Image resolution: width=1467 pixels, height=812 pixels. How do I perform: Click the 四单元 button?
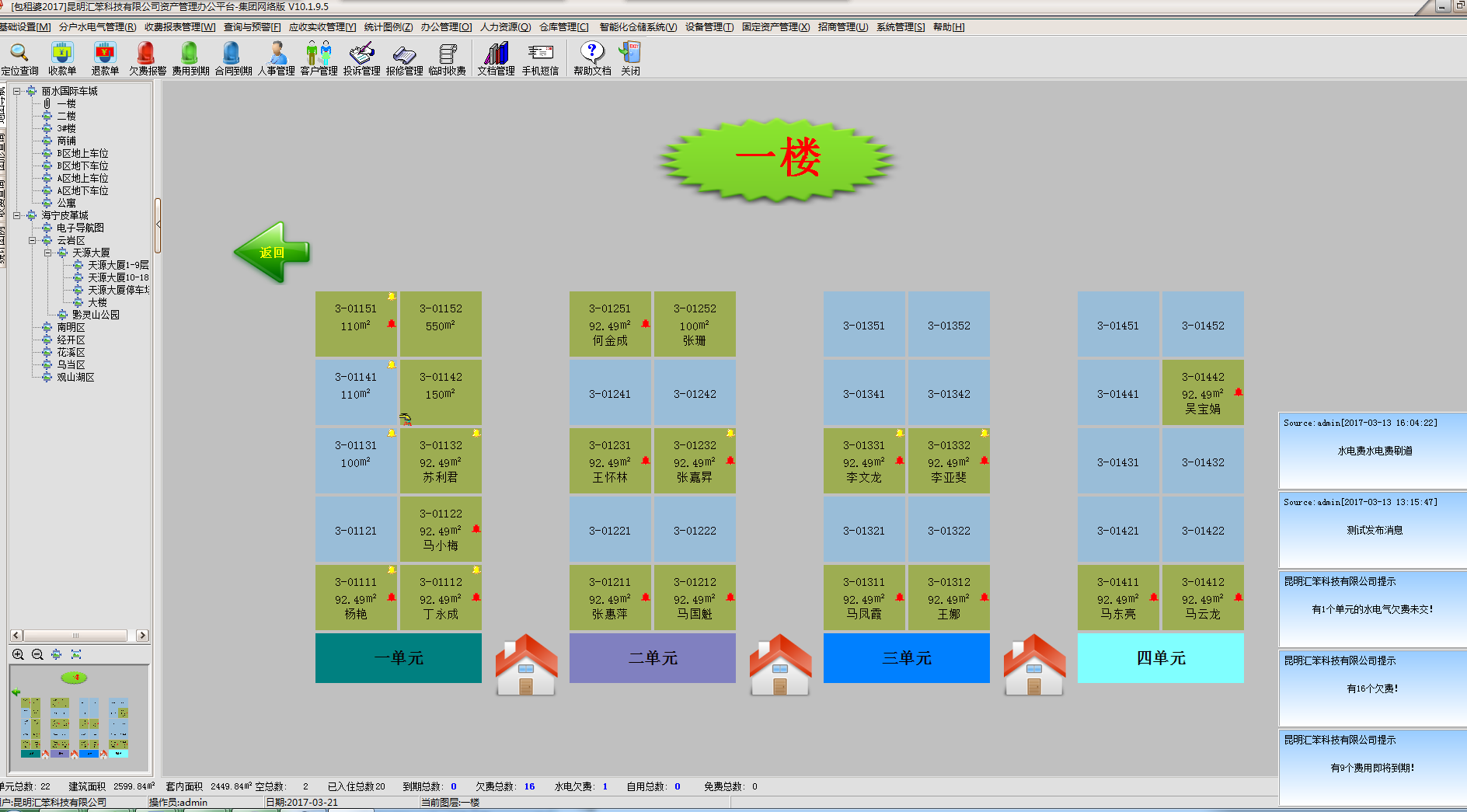(1161, 658)
